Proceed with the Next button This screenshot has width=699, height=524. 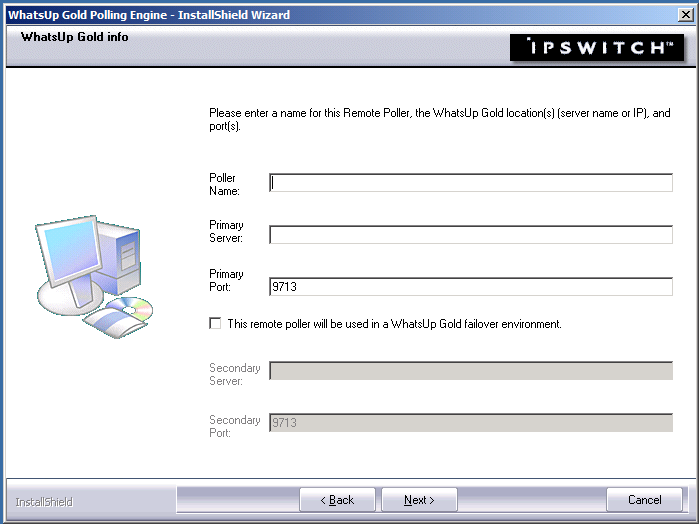point(419,500)
